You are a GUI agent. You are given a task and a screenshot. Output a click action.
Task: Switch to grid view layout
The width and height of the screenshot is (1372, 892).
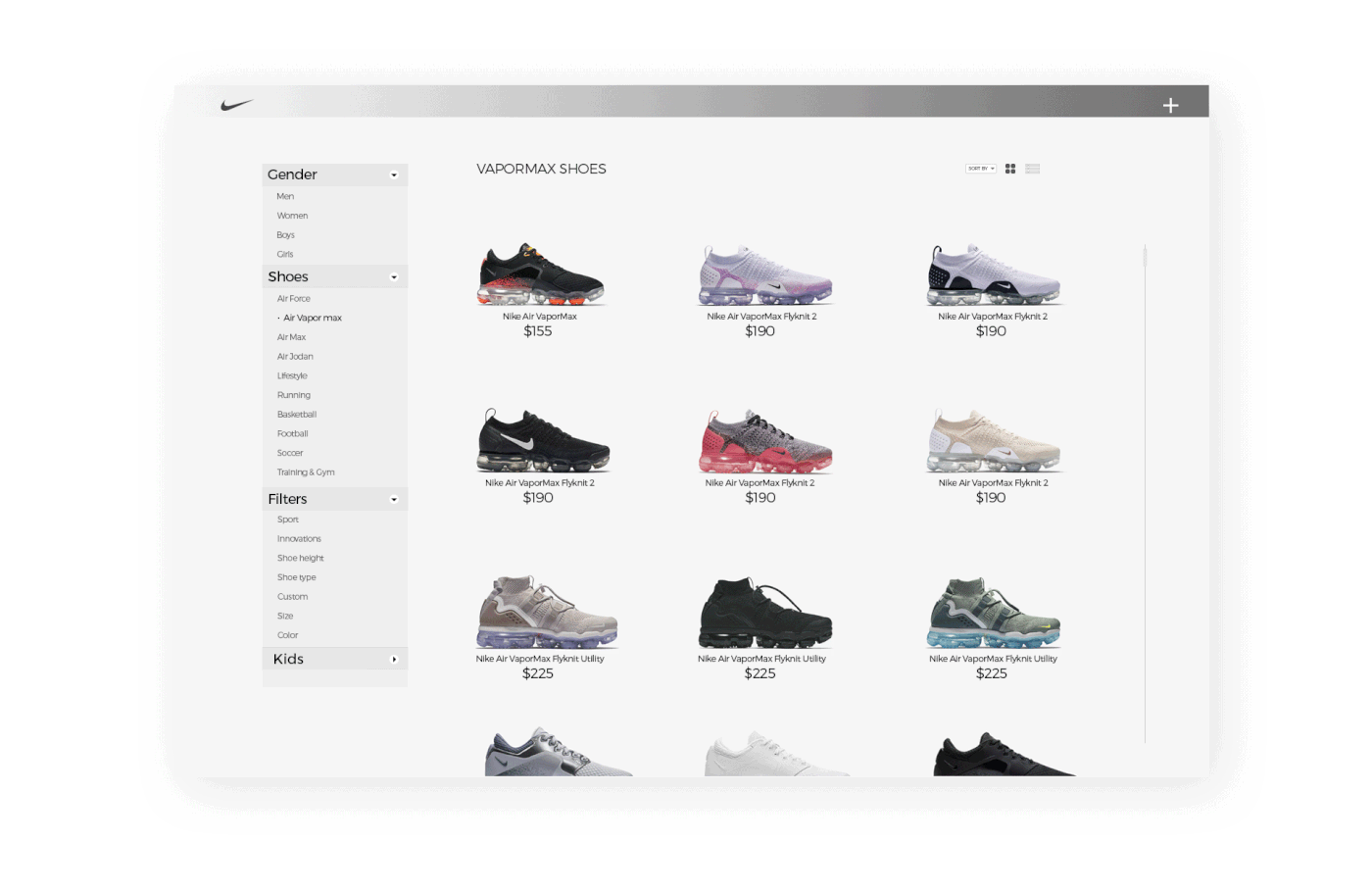1010,169
